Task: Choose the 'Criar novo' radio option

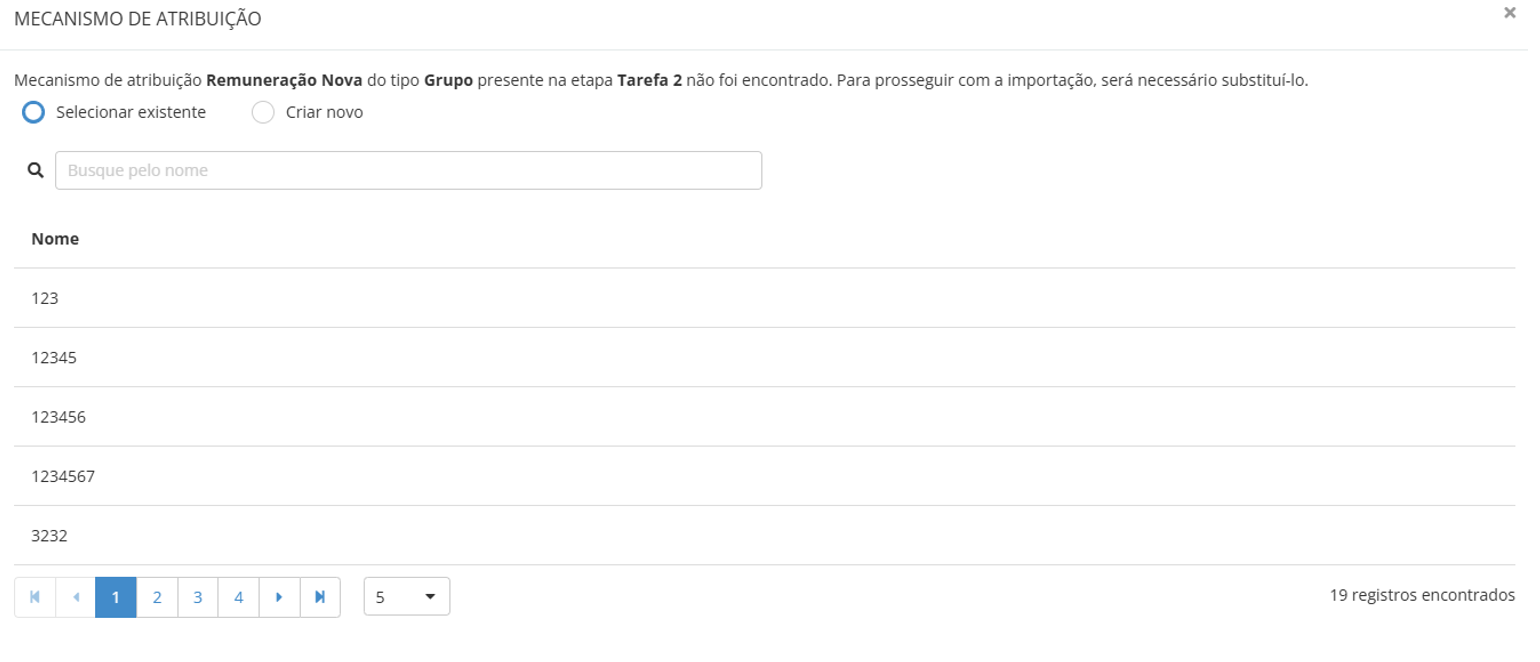Action: 263,112
